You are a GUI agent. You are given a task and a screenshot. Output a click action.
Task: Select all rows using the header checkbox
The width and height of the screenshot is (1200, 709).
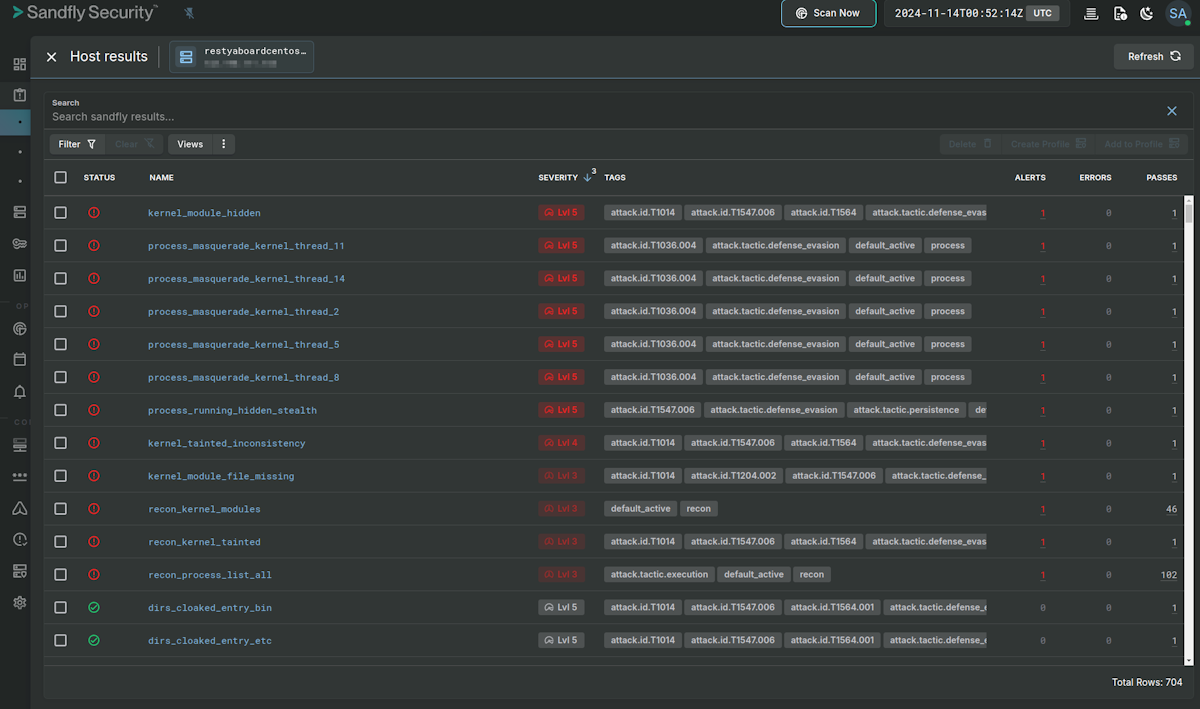[60, 177]
